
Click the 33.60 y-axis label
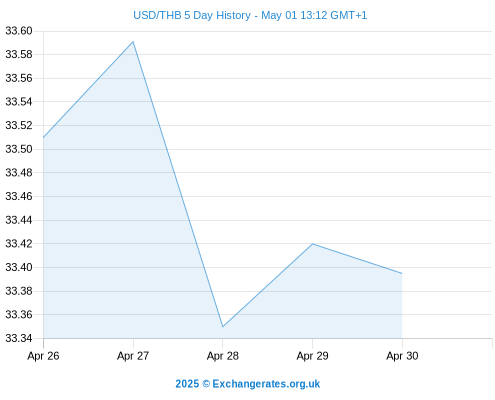19,31
